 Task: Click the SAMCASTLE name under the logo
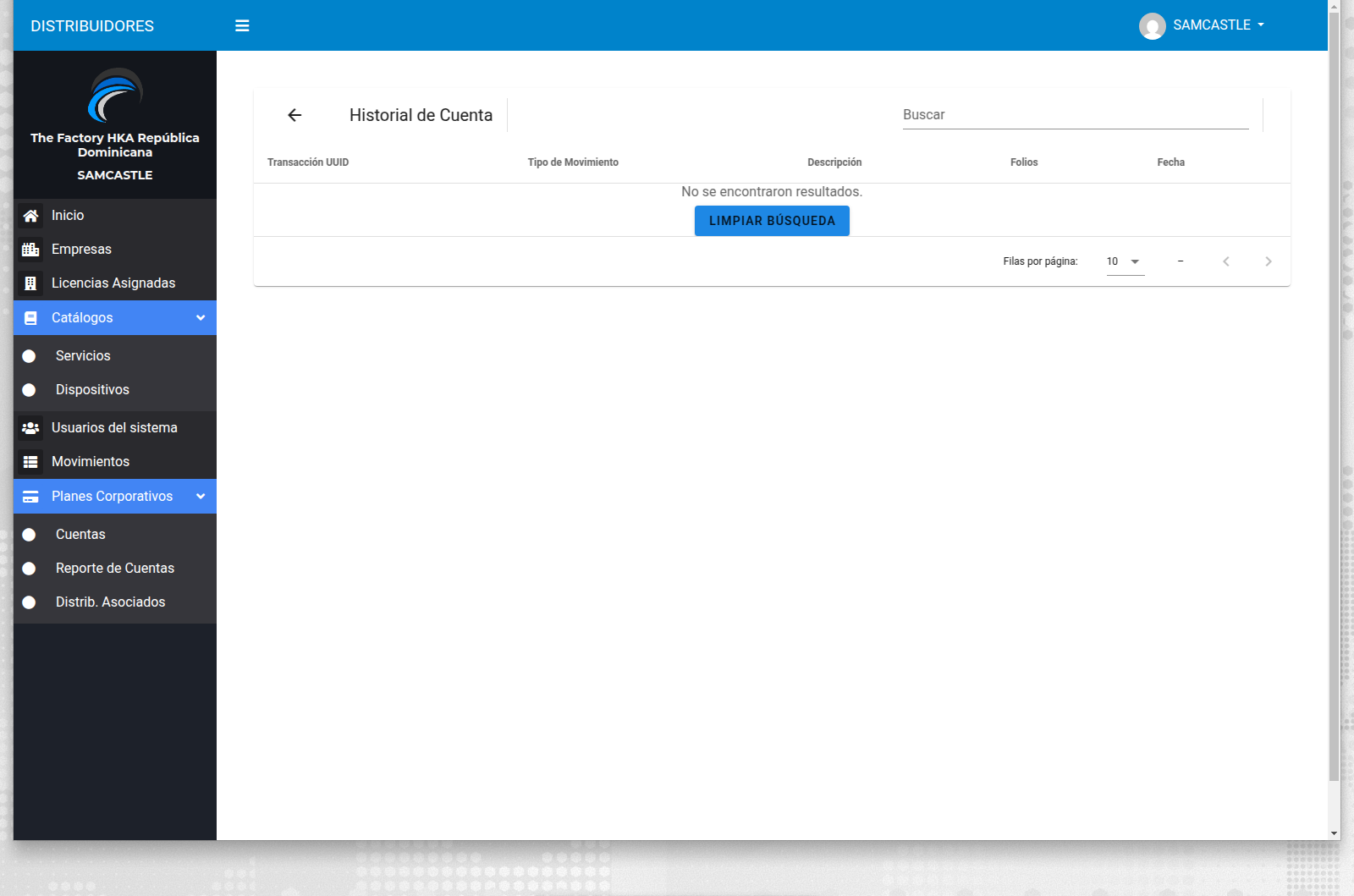tap(115, 175)
